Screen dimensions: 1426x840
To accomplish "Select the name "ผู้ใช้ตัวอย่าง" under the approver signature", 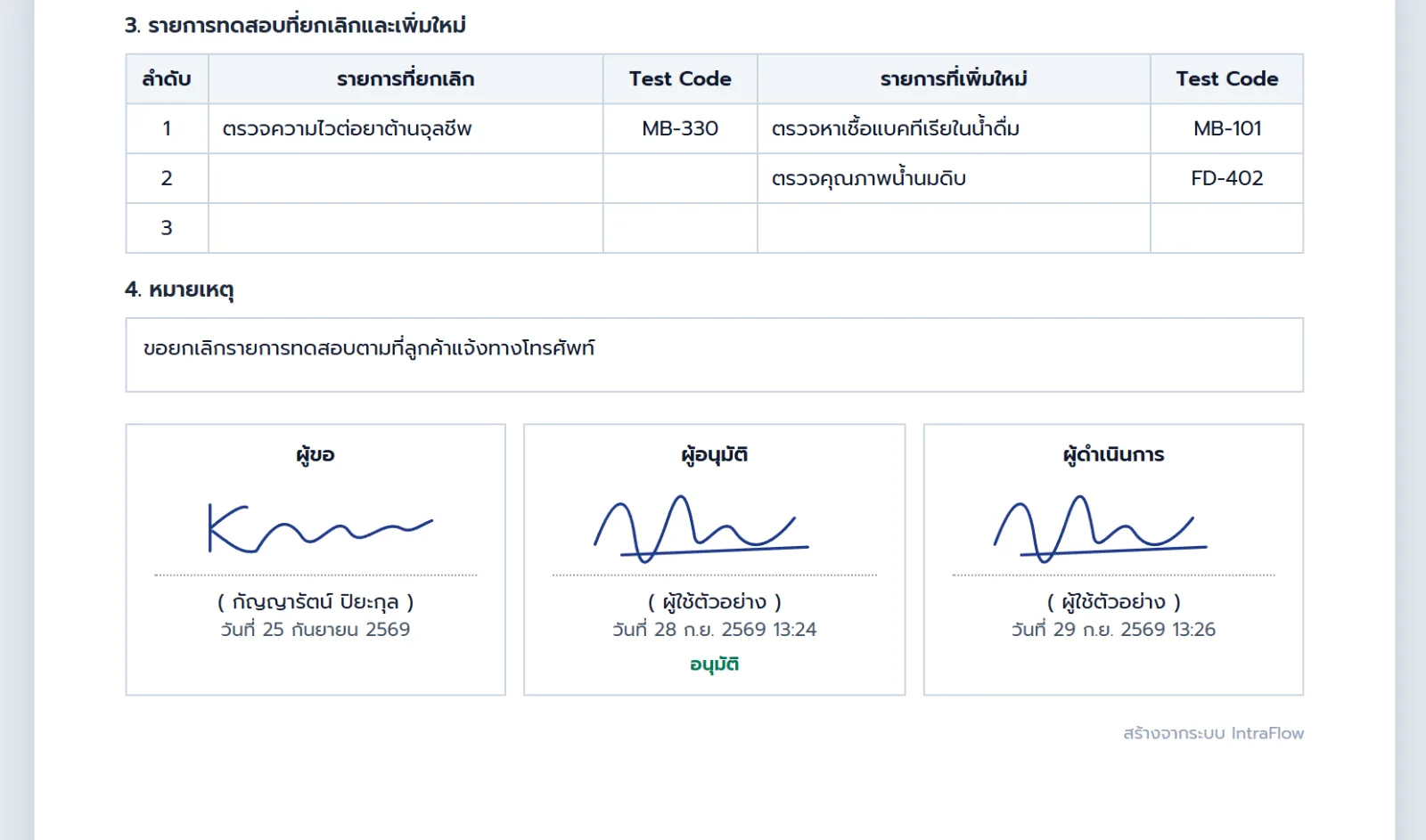I will tap(715, 602).
